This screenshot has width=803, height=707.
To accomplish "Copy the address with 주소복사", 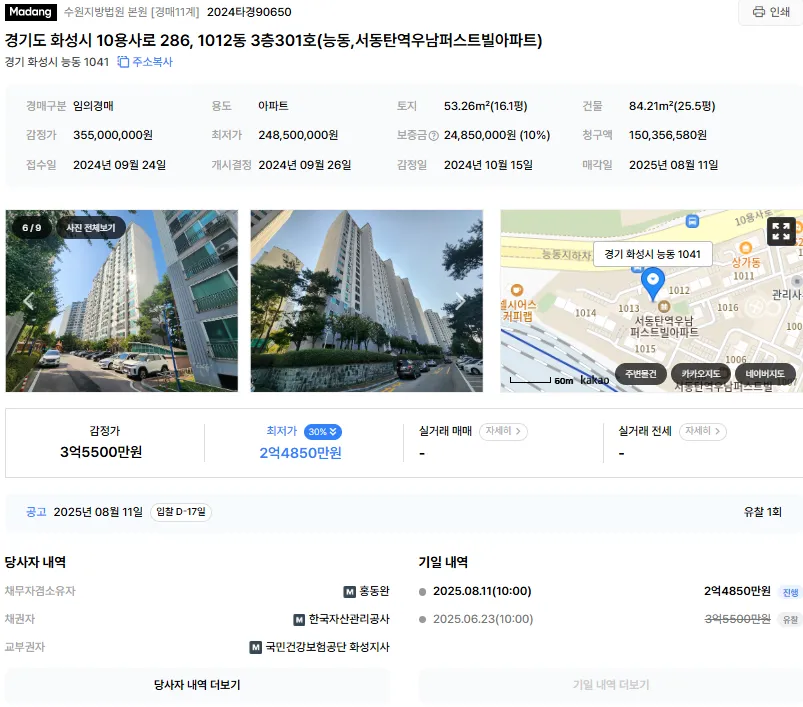I will click(145, 62).
